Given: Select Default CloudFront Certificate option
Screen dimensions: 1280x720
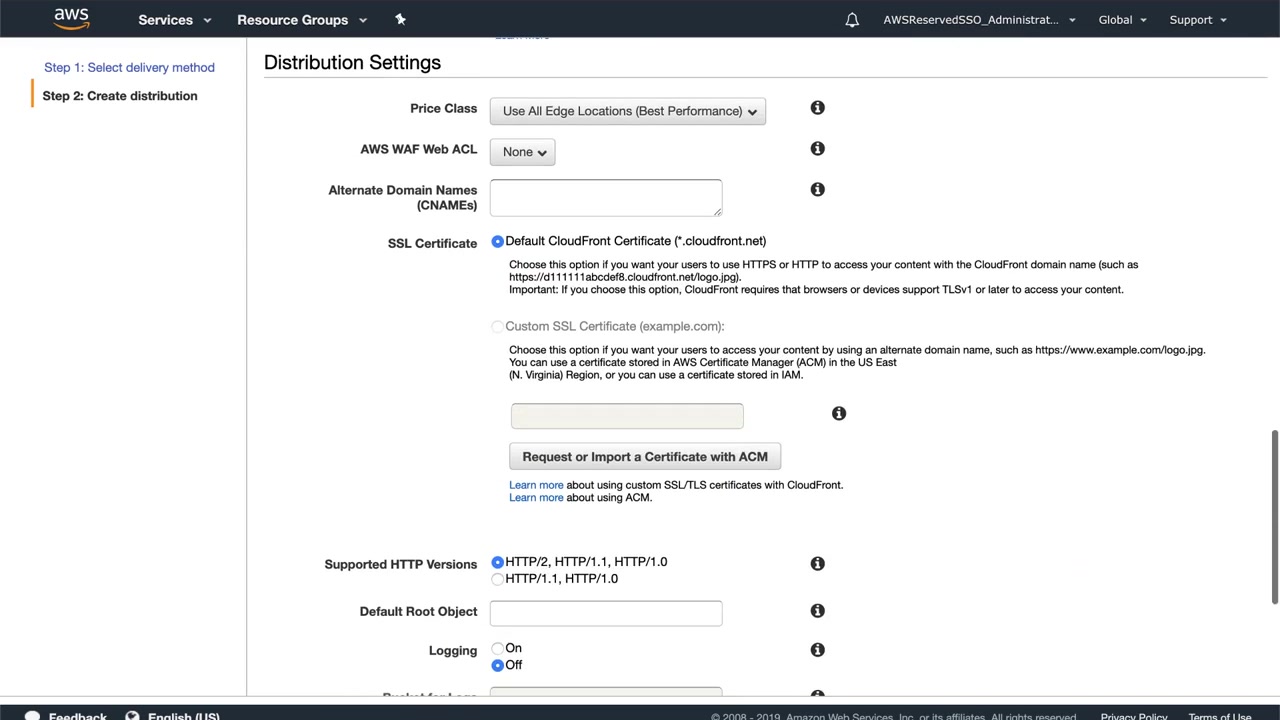Looking at the screenshot, I should tap(498, 242).
